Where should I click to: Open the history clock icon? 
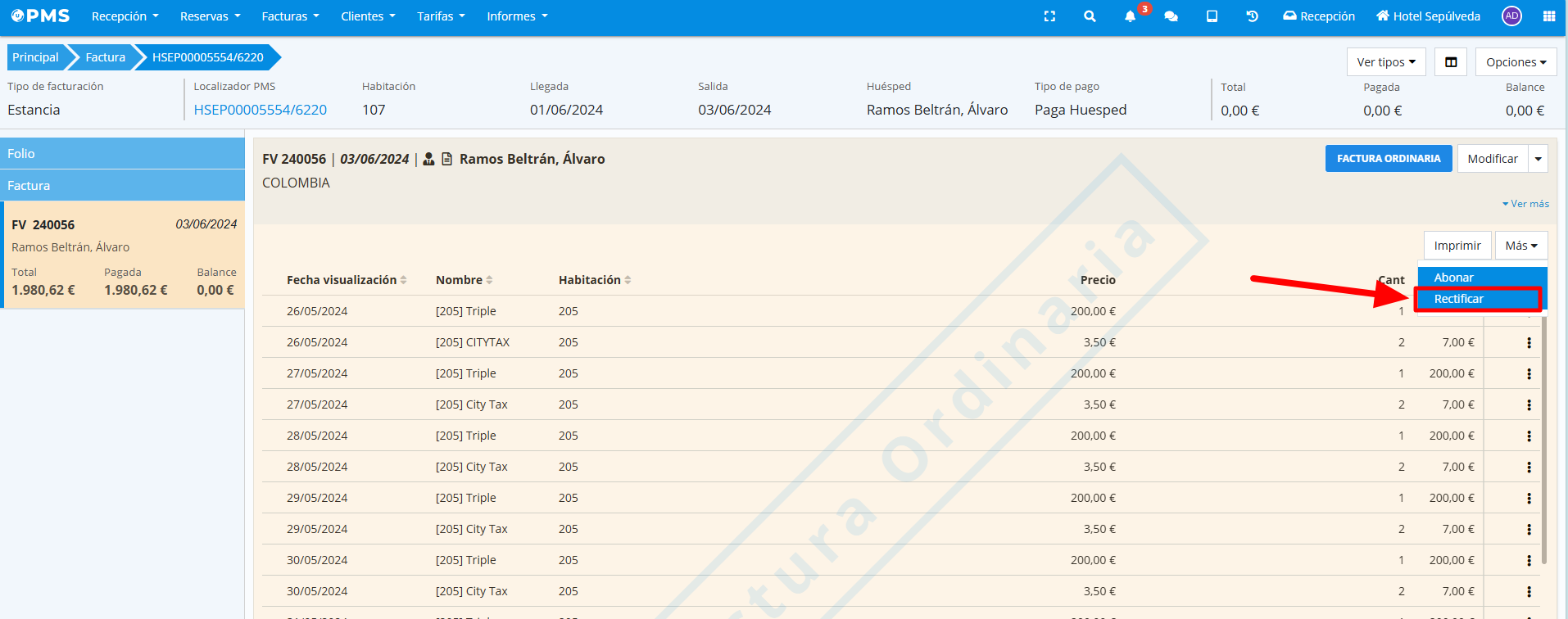[x=1252, y=16]
